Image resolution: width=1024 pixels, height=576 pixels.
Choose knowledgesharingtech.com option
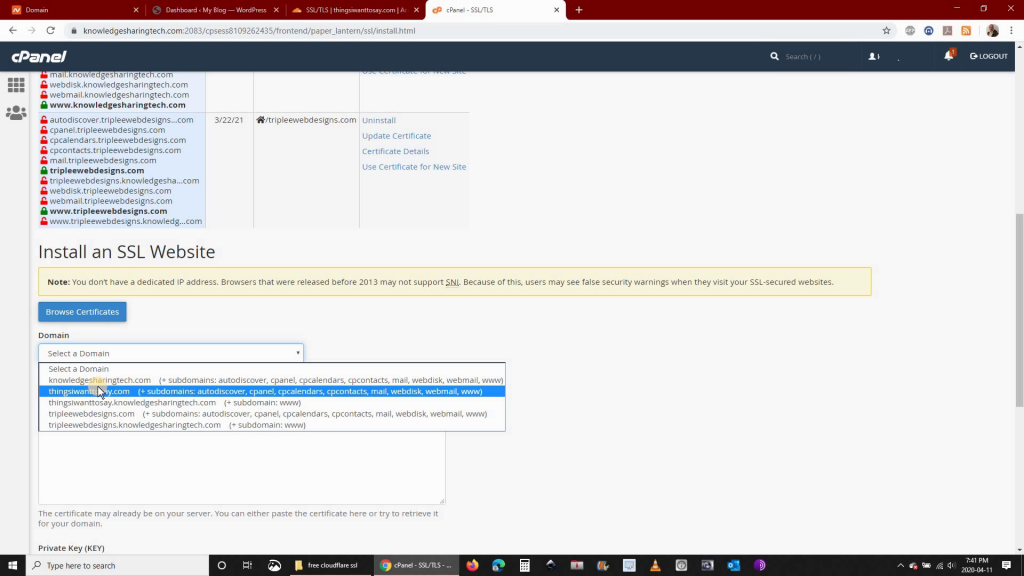272,380
